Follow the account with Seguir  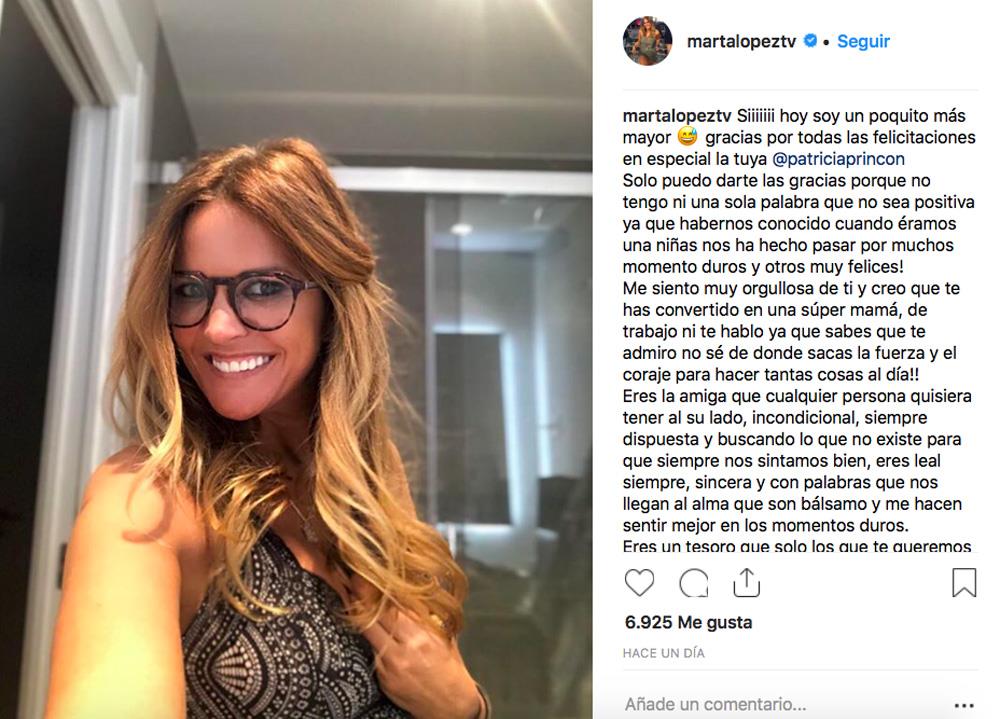tap(863, 41)
